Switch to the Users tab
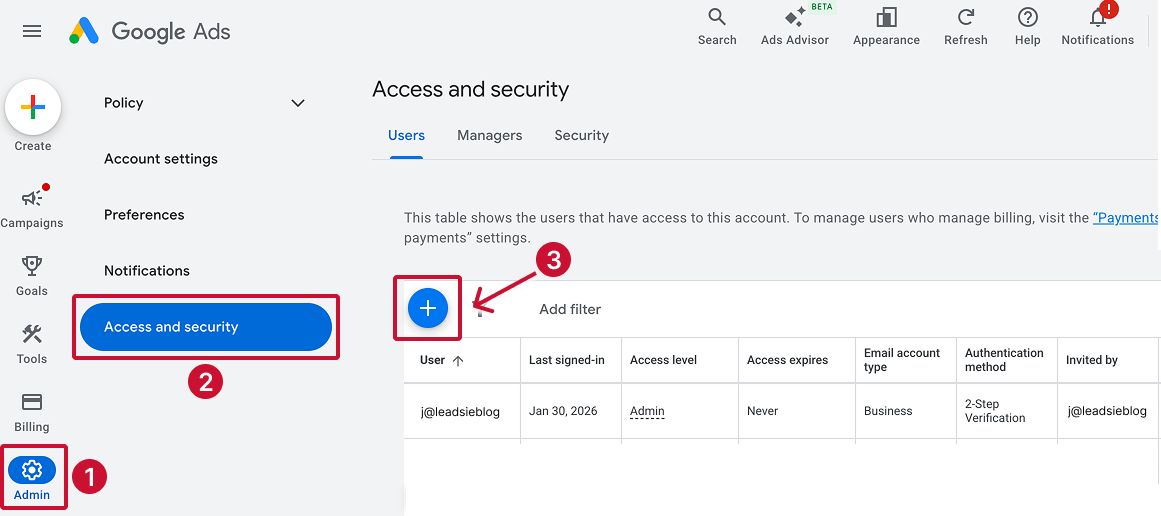 [x=406, y=135]
